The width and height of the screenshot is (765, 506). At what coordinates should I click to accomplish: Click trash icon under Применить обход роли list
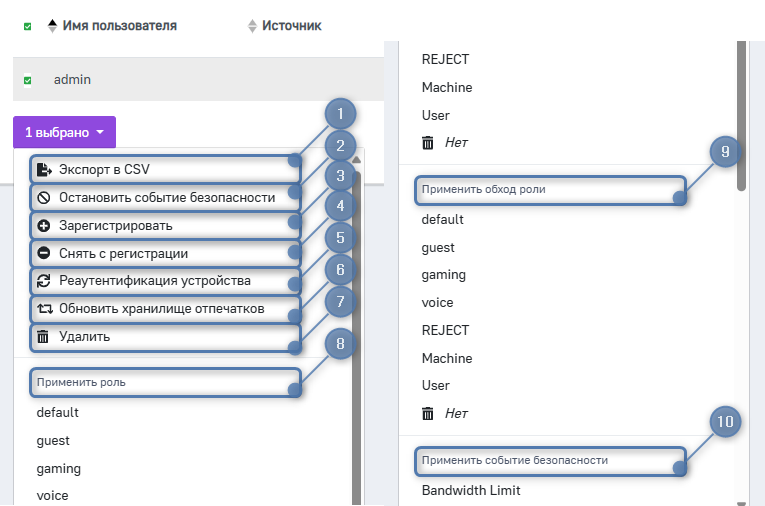click(428, 413)
